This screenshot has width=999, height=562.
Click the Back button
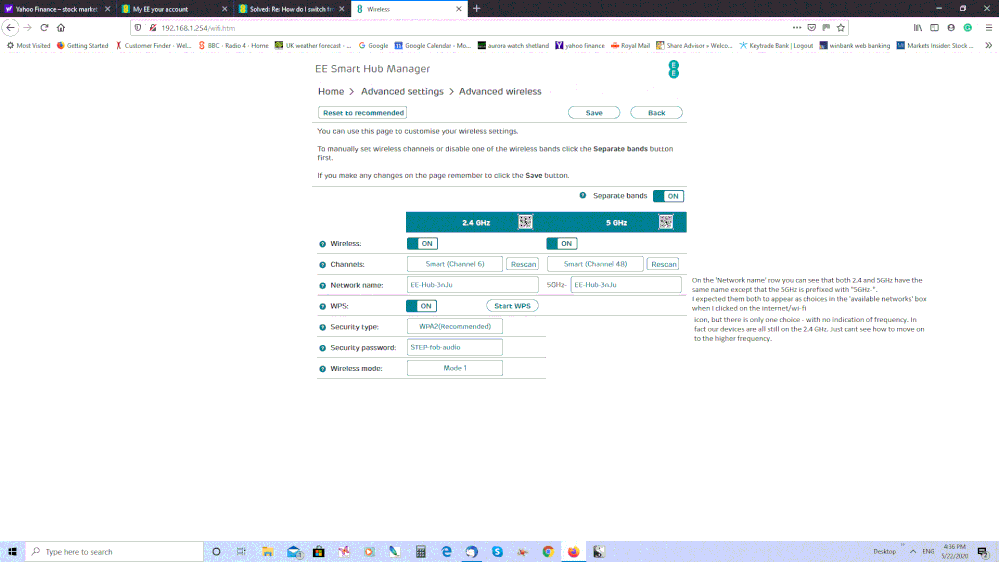click(x=656, y=113)
